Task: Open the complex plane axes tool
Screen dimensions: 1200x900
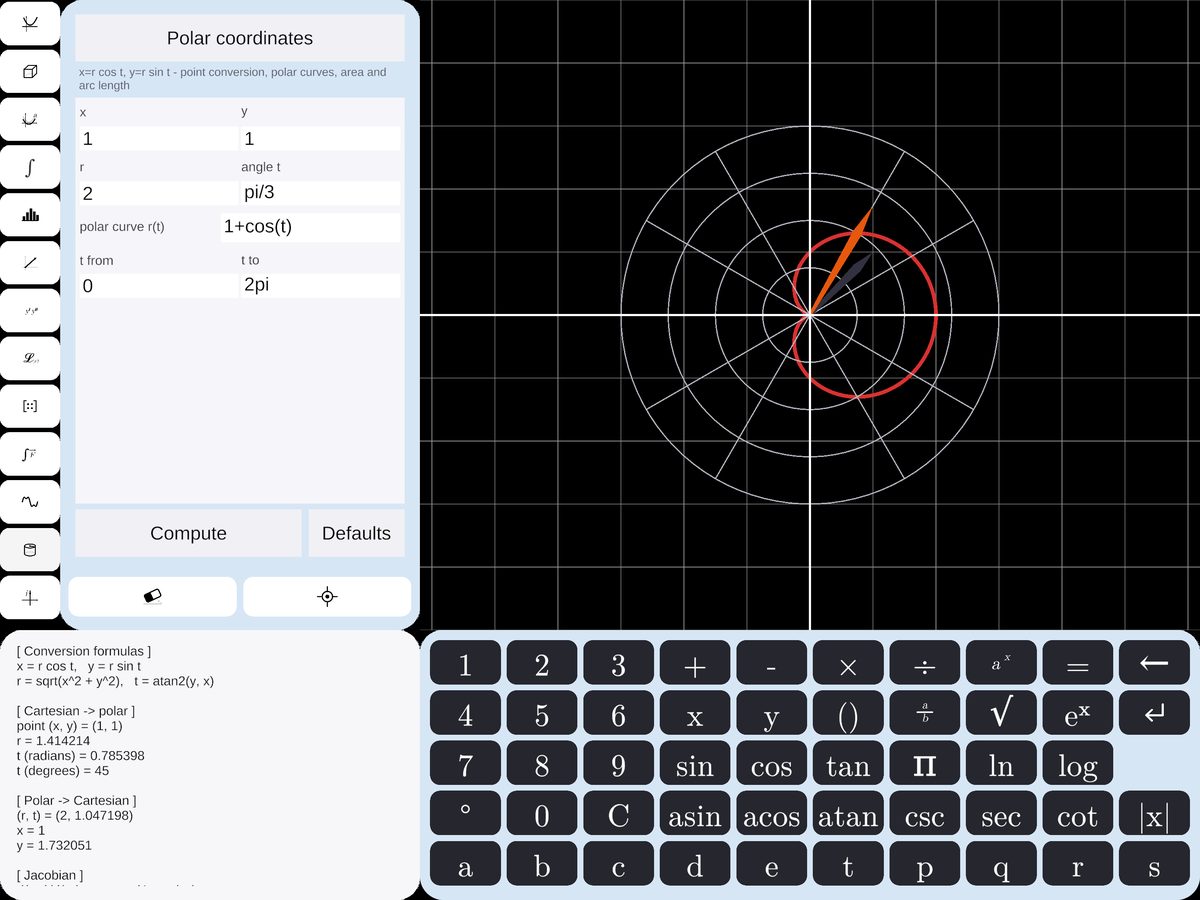Action: click(x=30, y=598)
